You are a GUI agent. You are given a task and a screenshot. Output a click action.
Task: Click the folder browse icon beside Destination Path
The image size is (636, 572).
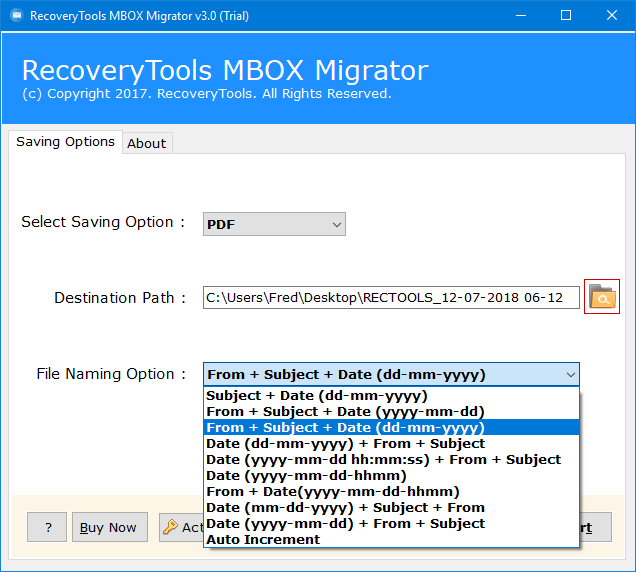pyautogui.click(x=602, y=297)
